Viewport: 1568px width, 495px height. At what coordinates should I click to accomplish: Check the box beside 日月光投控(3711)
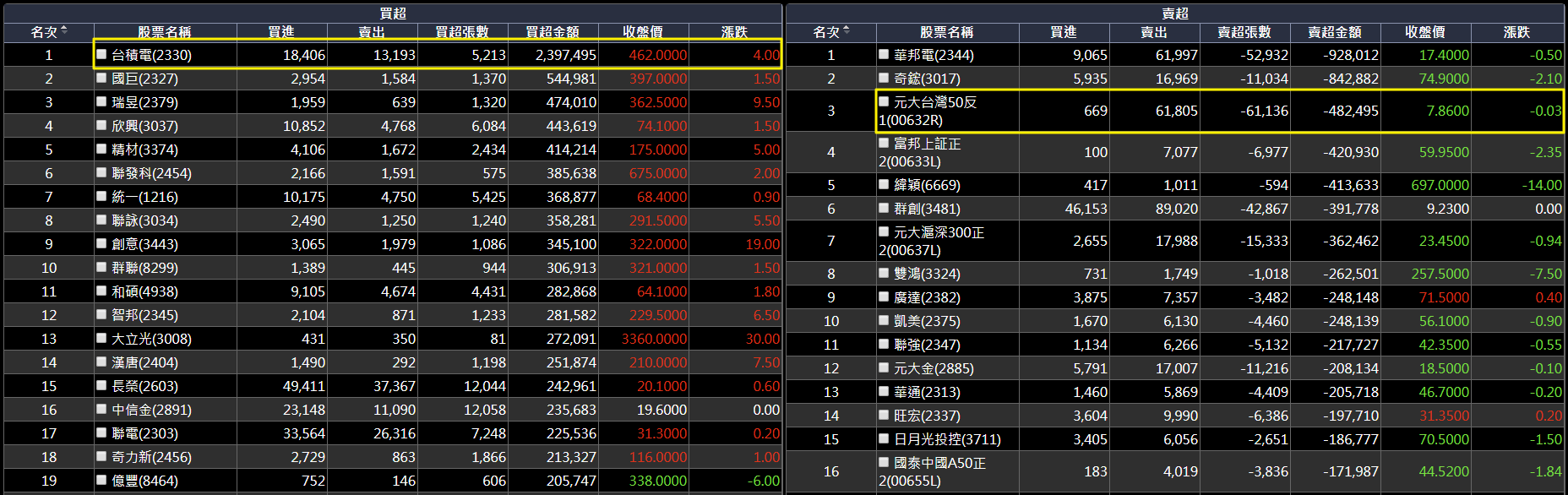[884, 439]
